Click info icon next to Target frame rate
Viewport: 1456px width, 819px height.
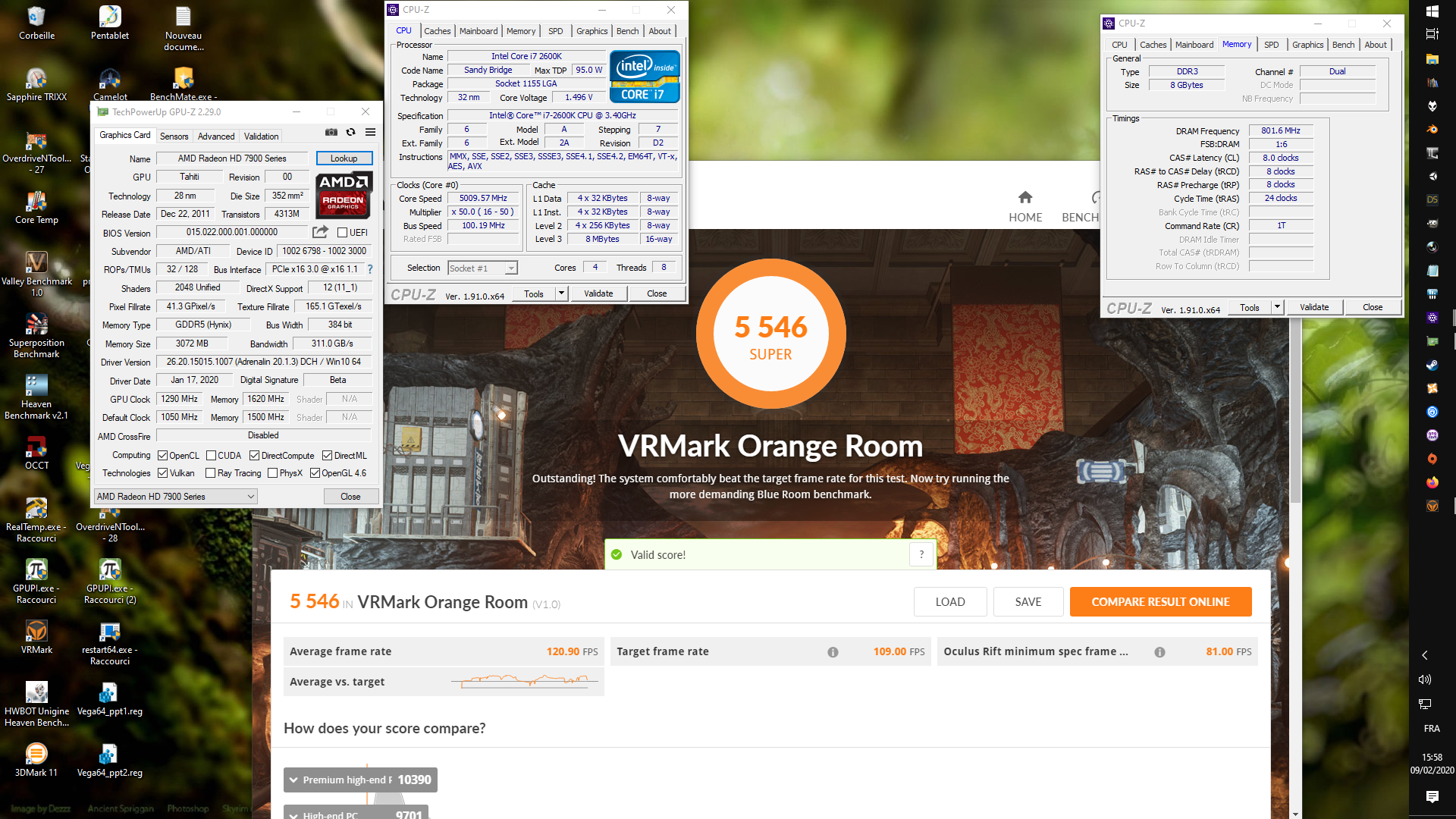click(833, 652)
